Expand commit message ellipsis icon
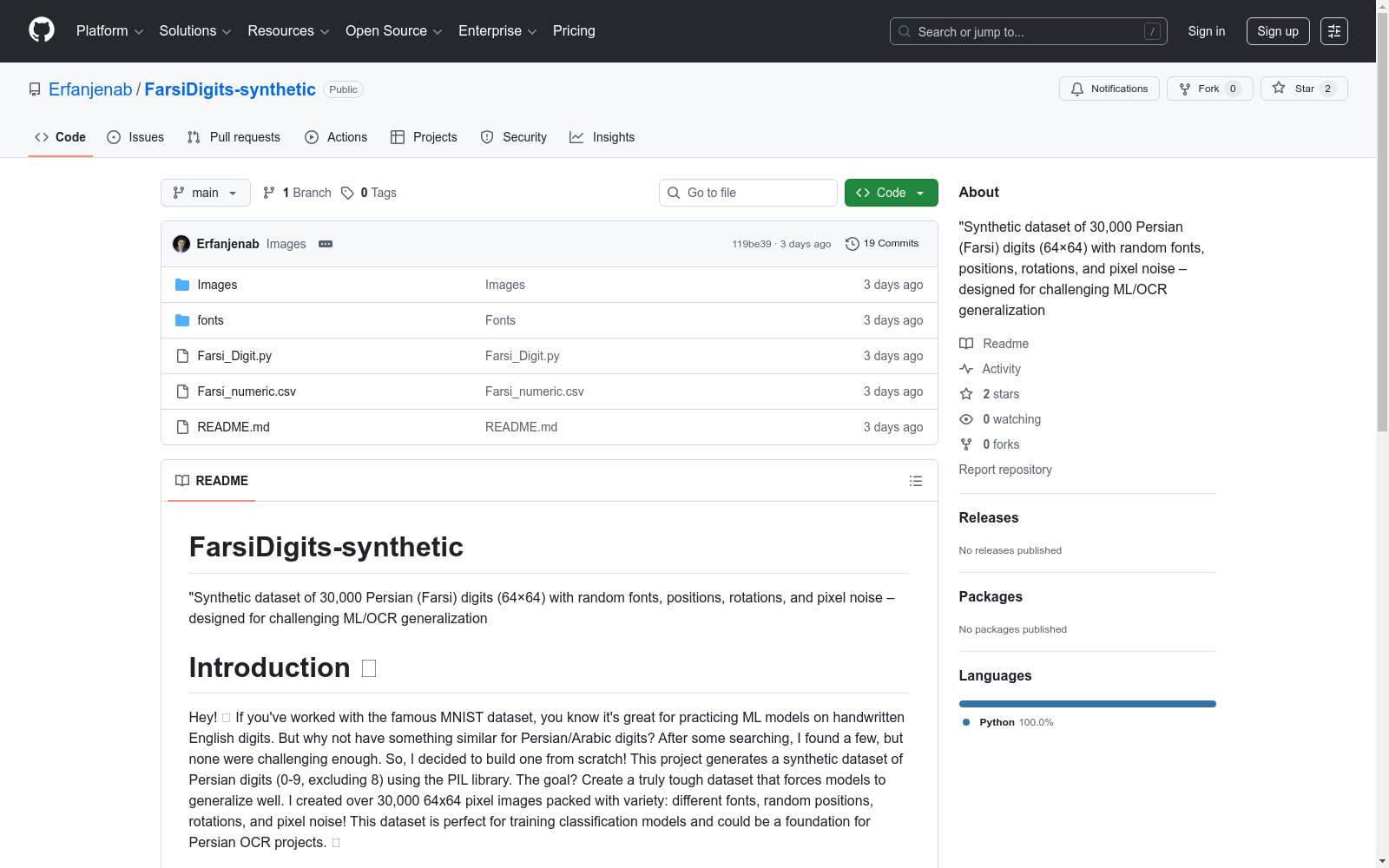Image resolution: width=1389 pixels, height=868 pixels. click(326, 244)
